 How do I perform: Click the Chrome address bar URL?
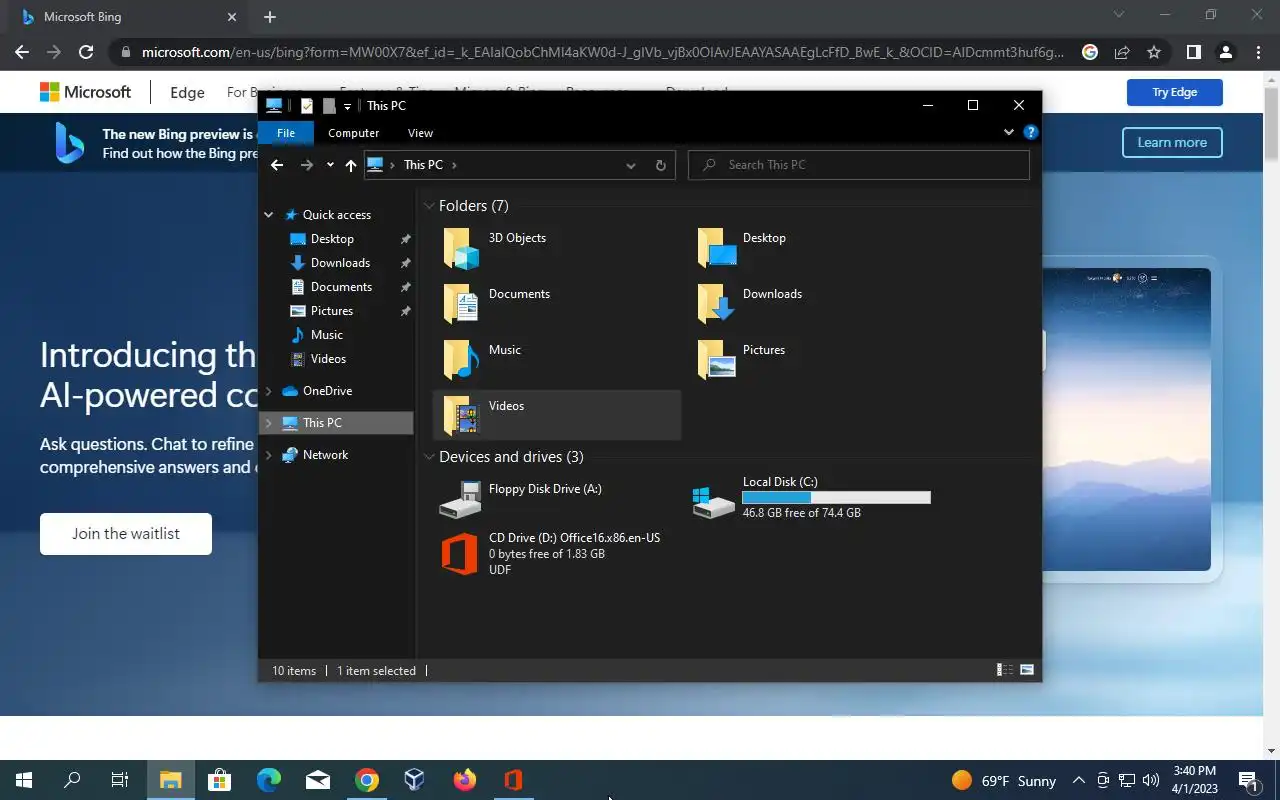point(602,52)
